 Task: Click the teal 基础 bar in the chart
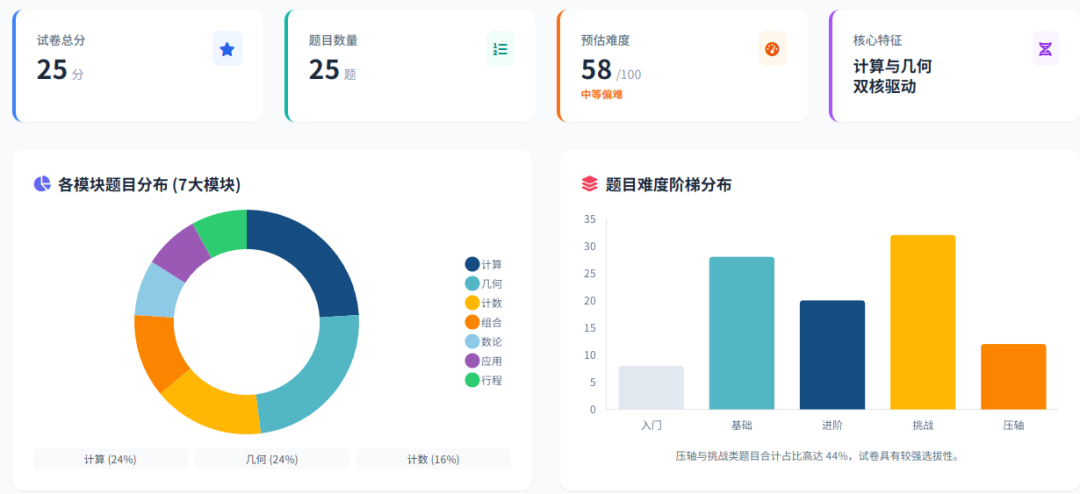pyautogui.click(x=741, y=333)
